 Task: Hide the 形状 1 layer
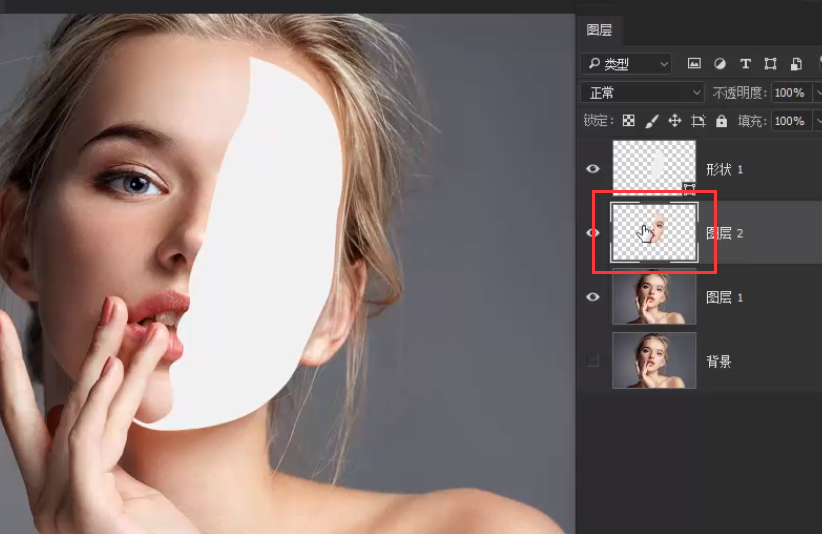click(x=593, y=169)
